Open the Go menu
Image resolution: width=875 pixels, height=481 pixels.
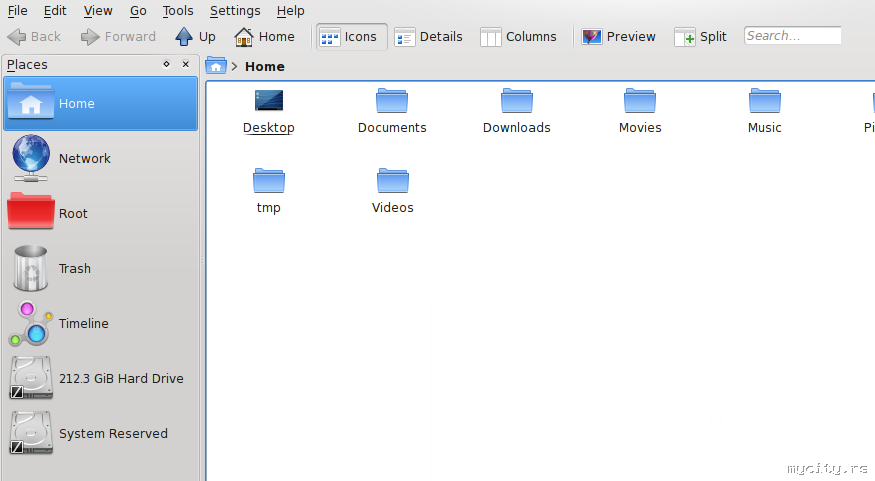click(138, 11)
